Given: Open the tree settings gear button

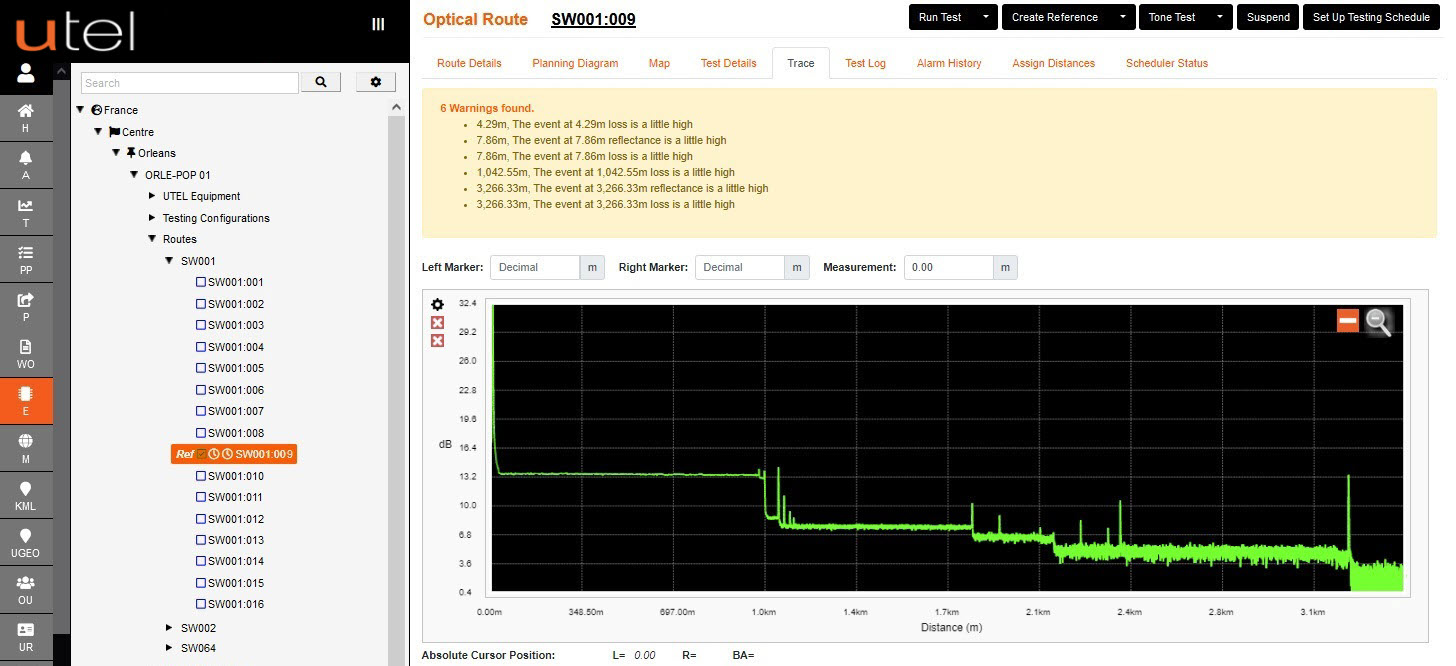Looking at the screenshot, I should 376,82.
